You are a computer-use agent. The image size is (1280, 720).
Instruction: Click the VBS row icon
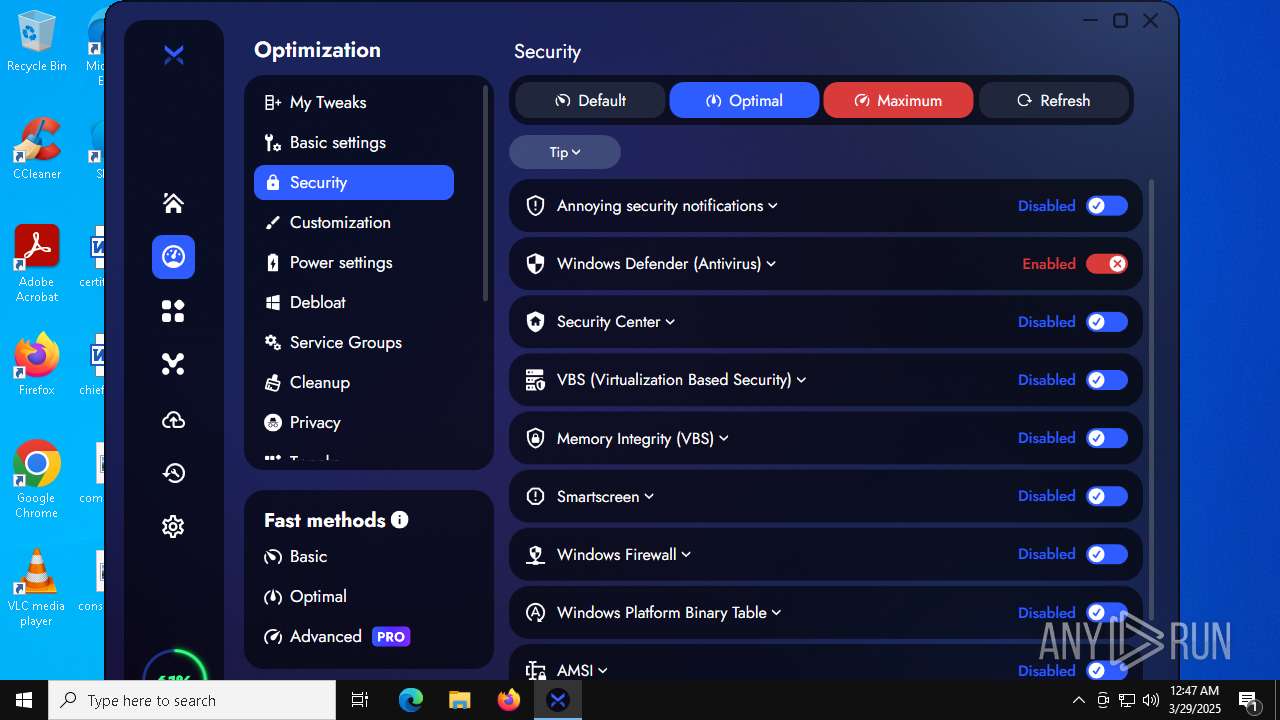(535, 380)
